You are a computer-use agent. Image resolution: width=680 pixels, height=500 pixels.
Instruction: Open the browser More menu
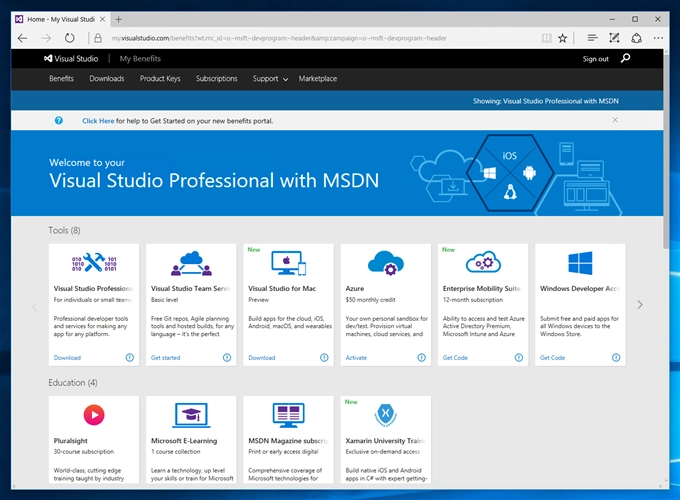click(x=658, y=38)
